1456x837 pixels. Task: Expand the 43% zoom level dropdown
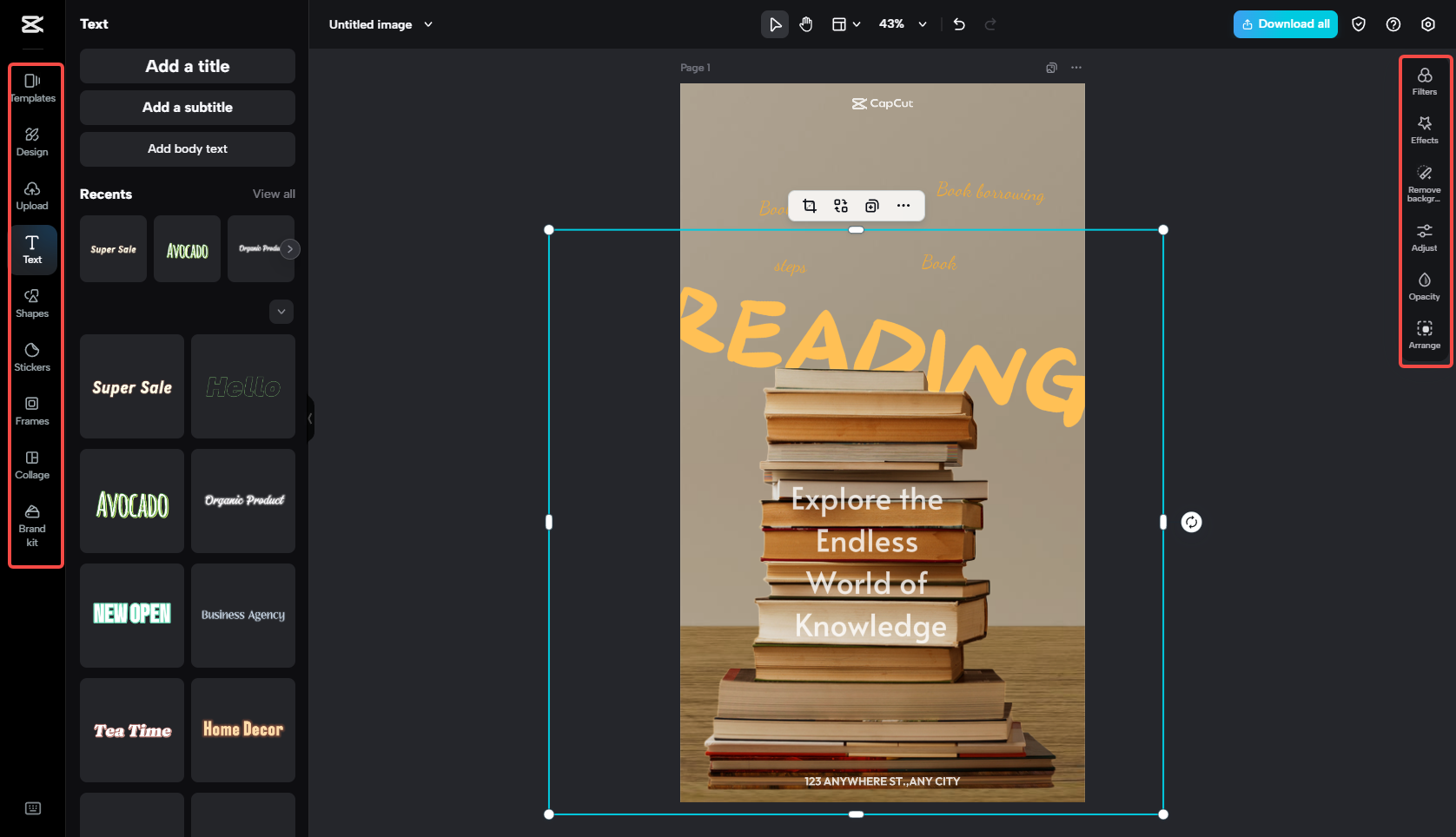pos(923,24)
